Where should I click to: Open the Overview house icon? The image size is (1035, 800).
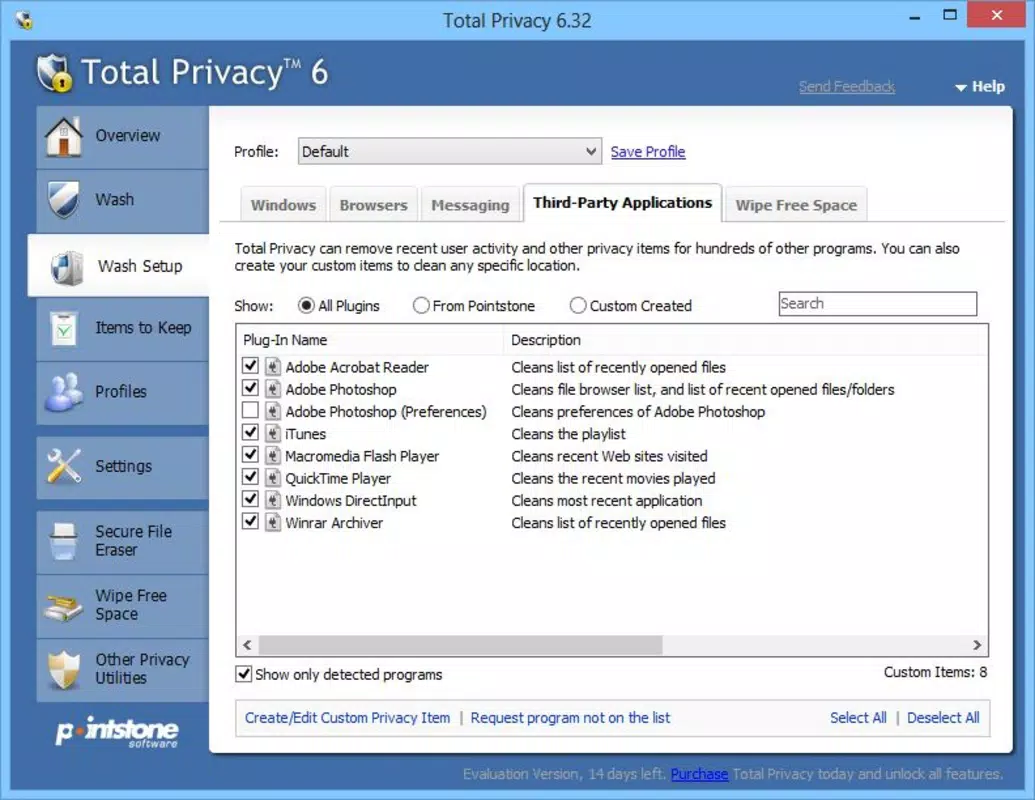63,137
